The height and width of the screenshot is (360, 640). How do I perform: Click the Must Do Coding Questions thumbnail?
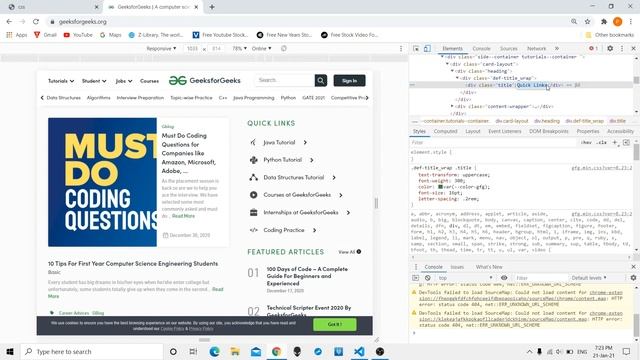(x=102, y=182)
